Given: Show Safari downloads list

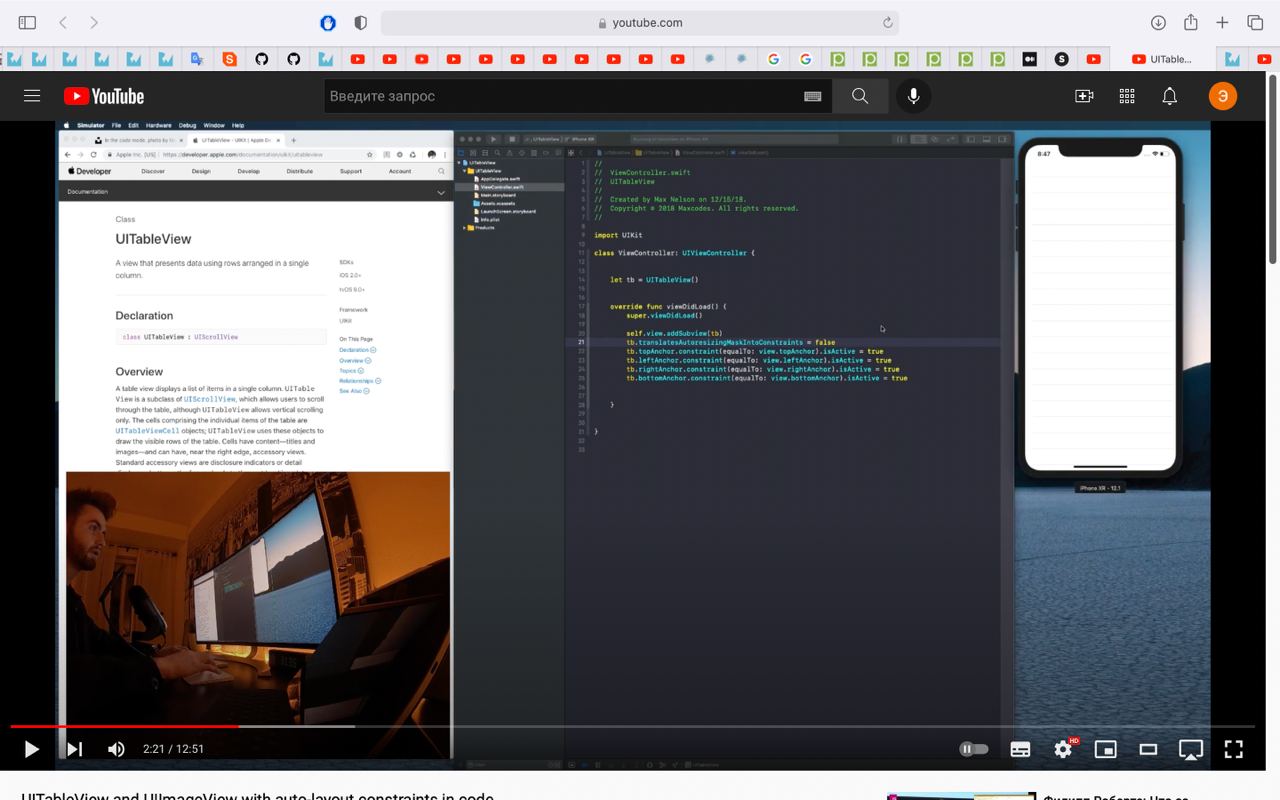Looking at the screenshot, I should [1158, 22].
